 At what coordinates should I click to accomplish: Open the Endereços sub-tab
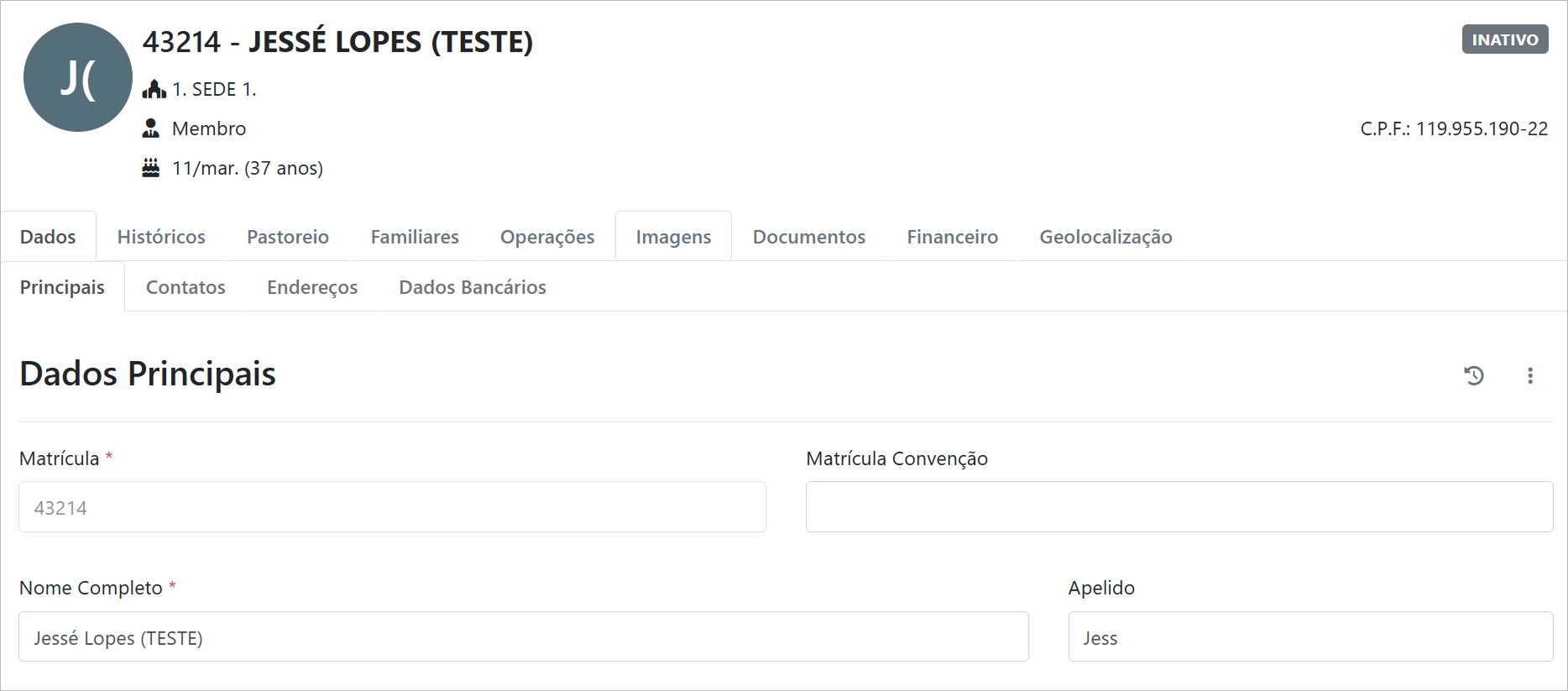point(312,287)
